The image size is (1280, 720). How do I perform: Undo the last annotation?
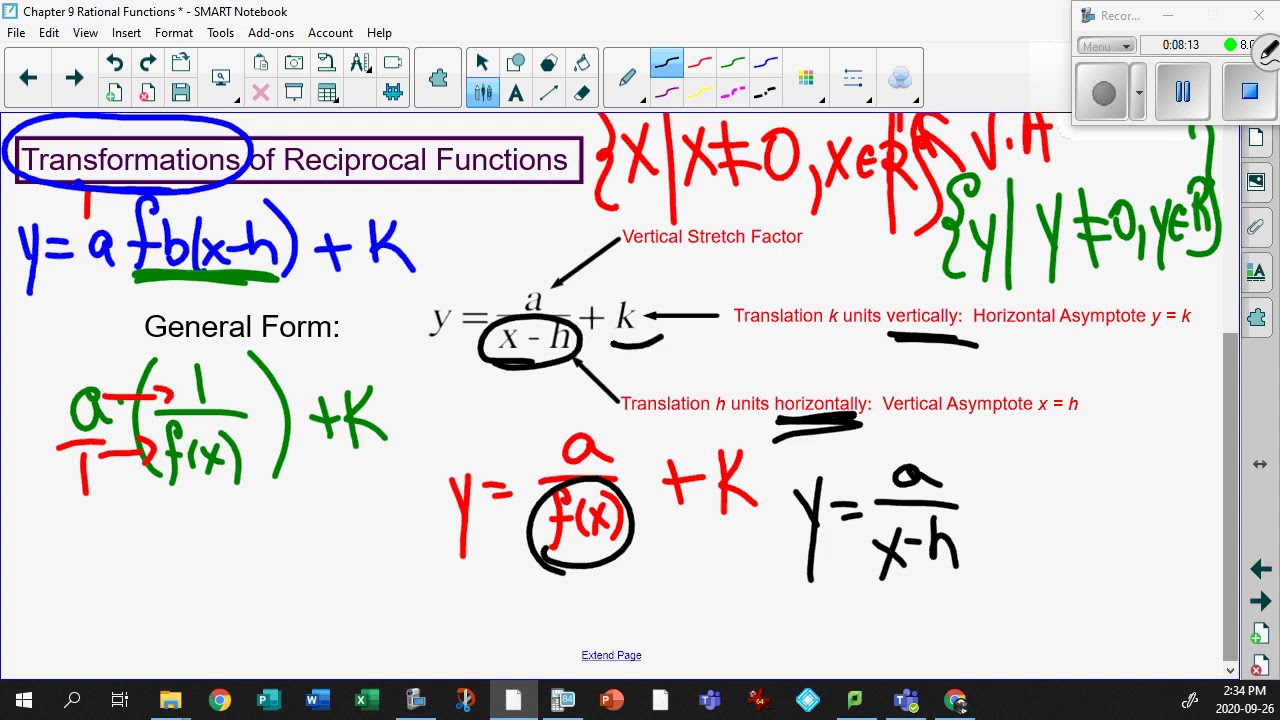click(114, 60)
